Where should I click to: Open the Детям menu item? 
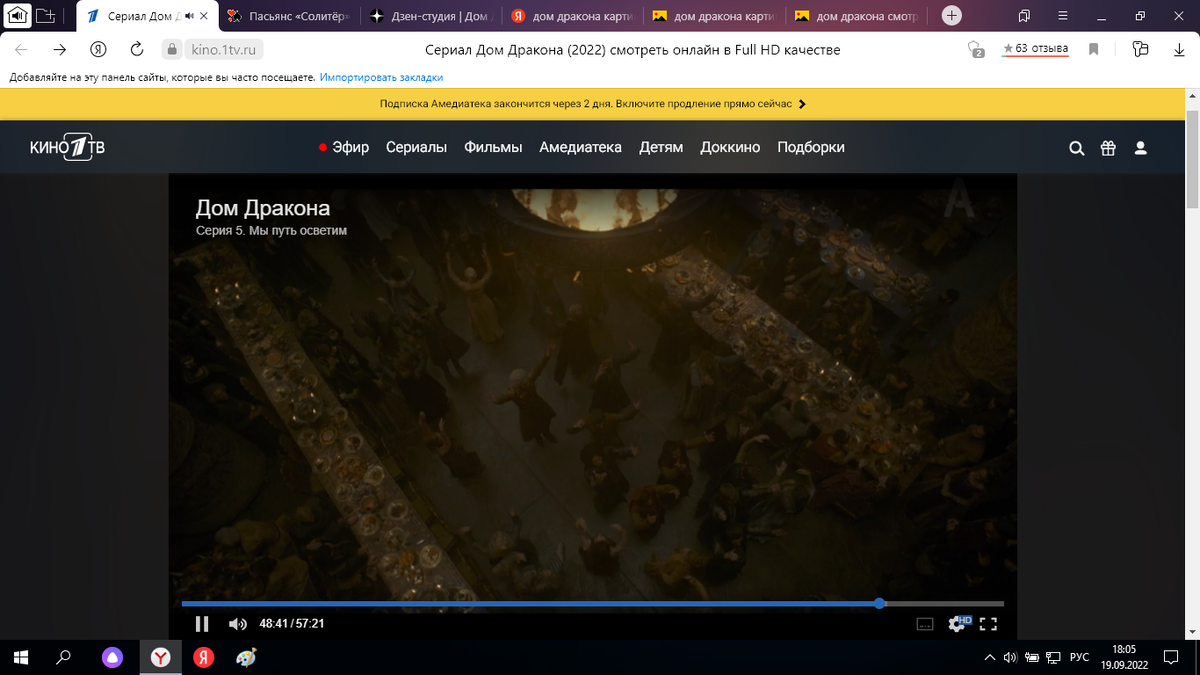coord(661,147)
